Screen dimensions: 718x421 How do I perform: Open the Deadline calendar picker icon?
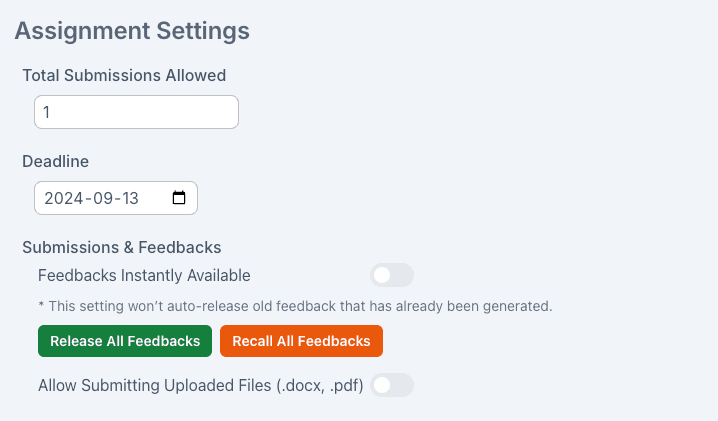click(179, 198)
